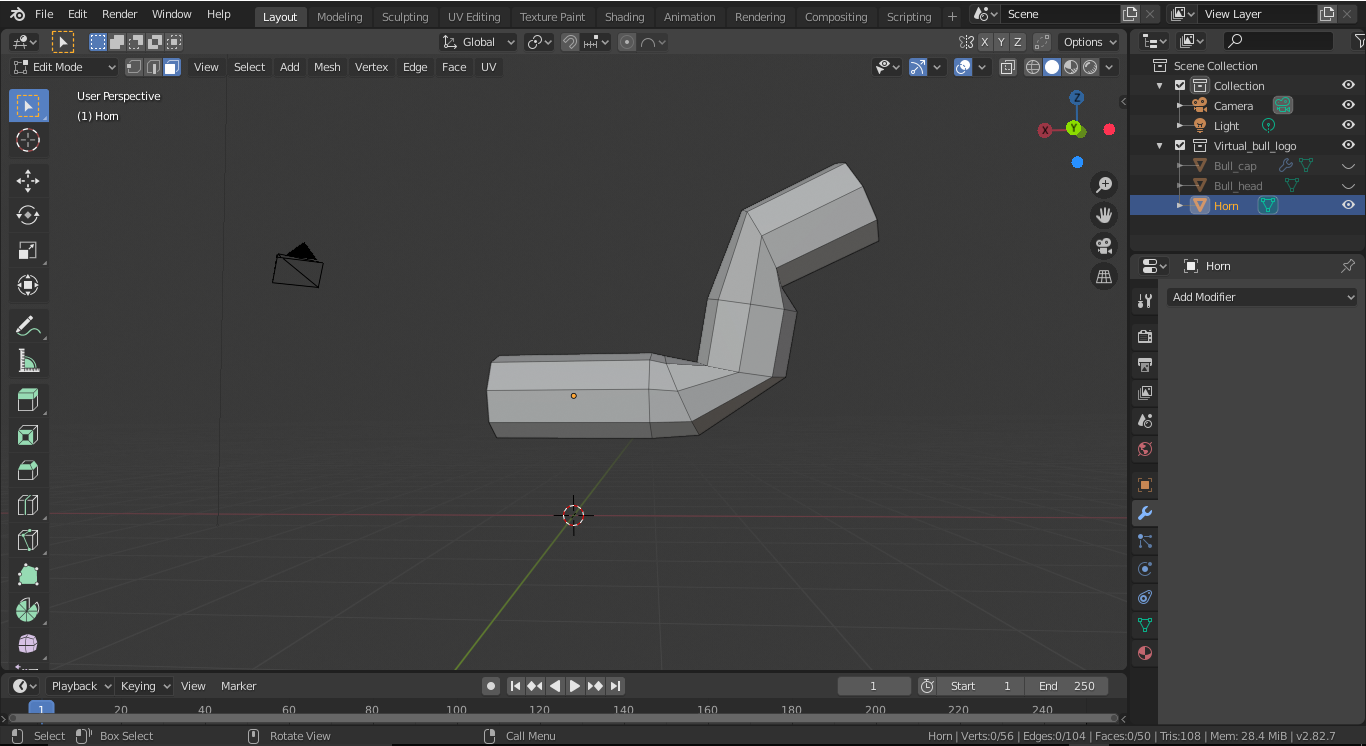Open the Keying dropdown in timeline
Image resolution: width=1366 pixels, height=746 pixels.
[146, 686]
